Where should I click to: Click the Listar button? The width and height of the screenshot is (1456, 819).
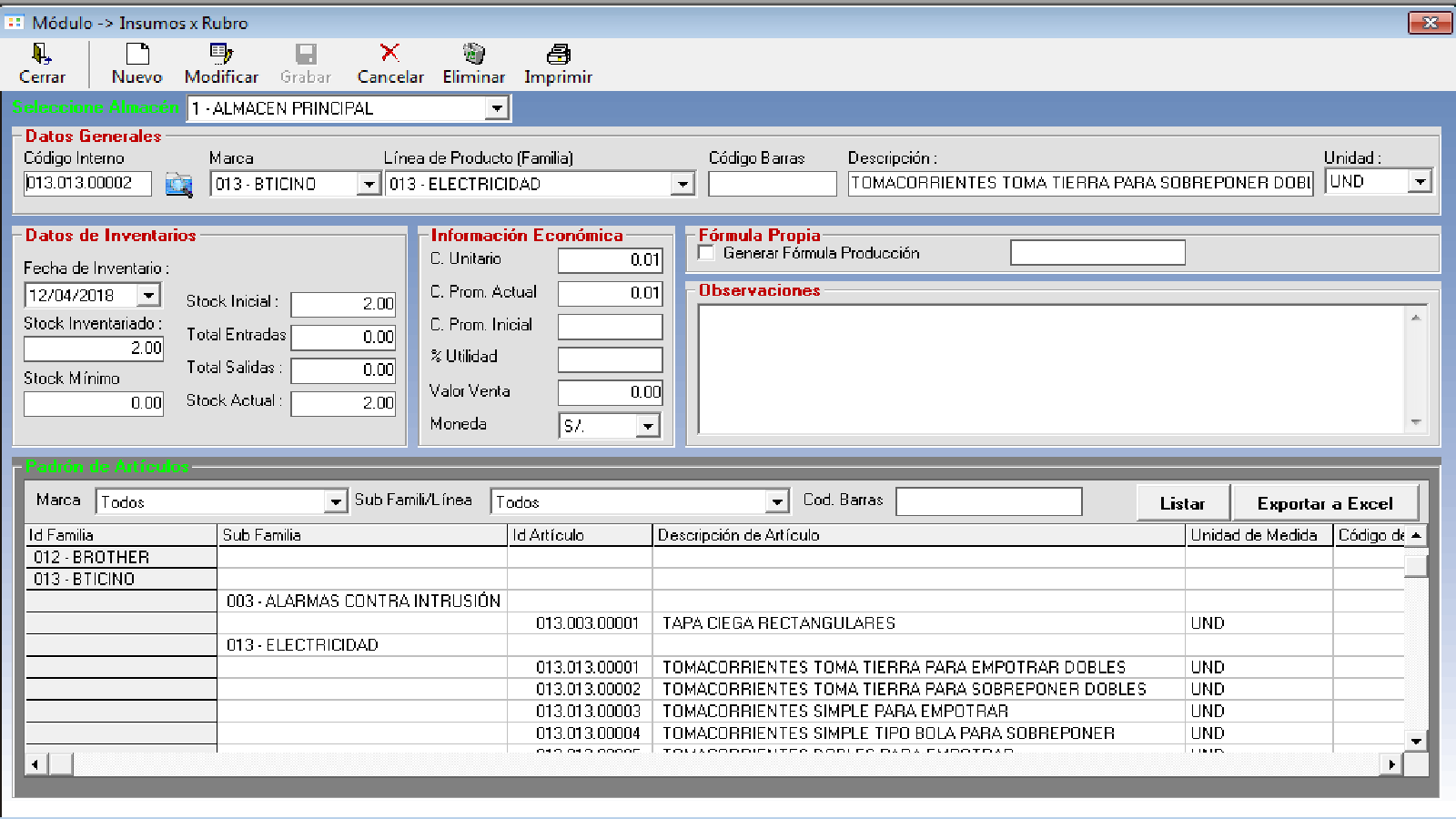click(1182, 503)
